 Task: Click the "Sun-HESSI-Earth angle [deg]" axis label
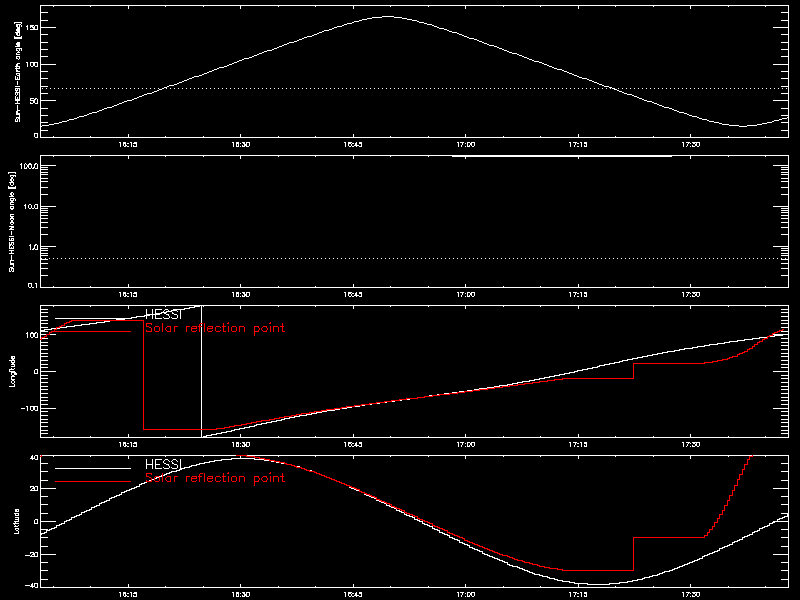(x=18, y=71)
